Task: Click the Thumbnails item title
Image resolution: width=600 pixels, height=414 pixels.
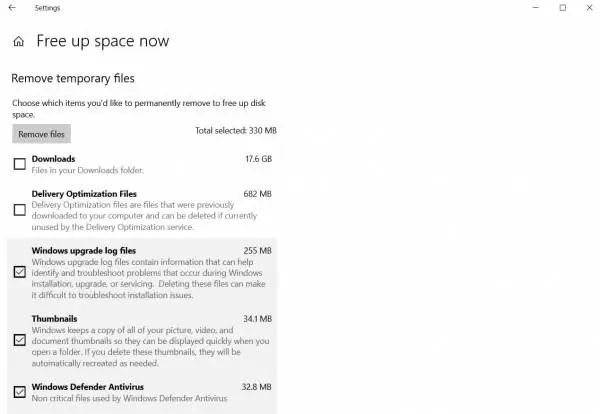Action: (54, 319)
